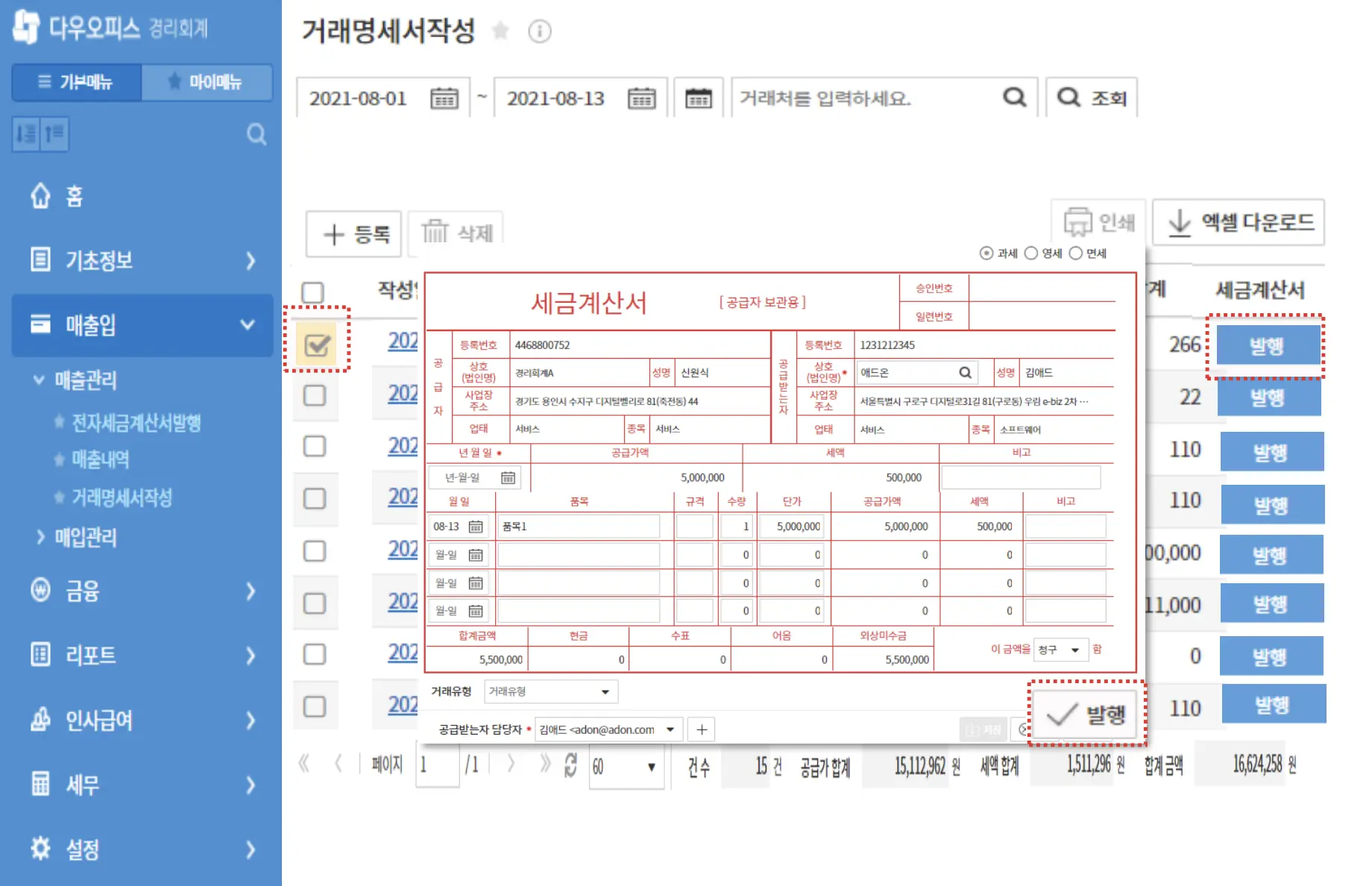Click the calendar icon next to 2021-08-01
The width and height of the screenshot is (1372, 886).
[x=444, y=98]
